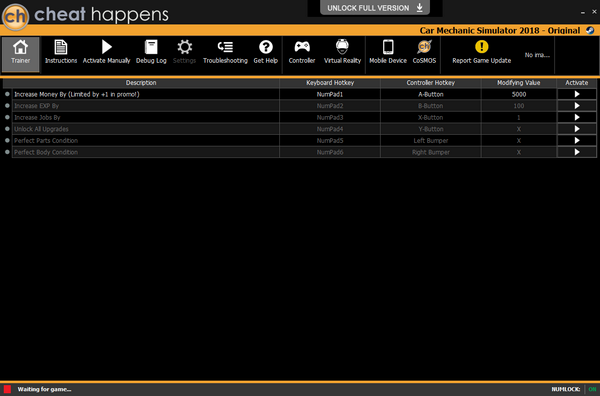Activate the Increase Jobs By cheat

577,117
